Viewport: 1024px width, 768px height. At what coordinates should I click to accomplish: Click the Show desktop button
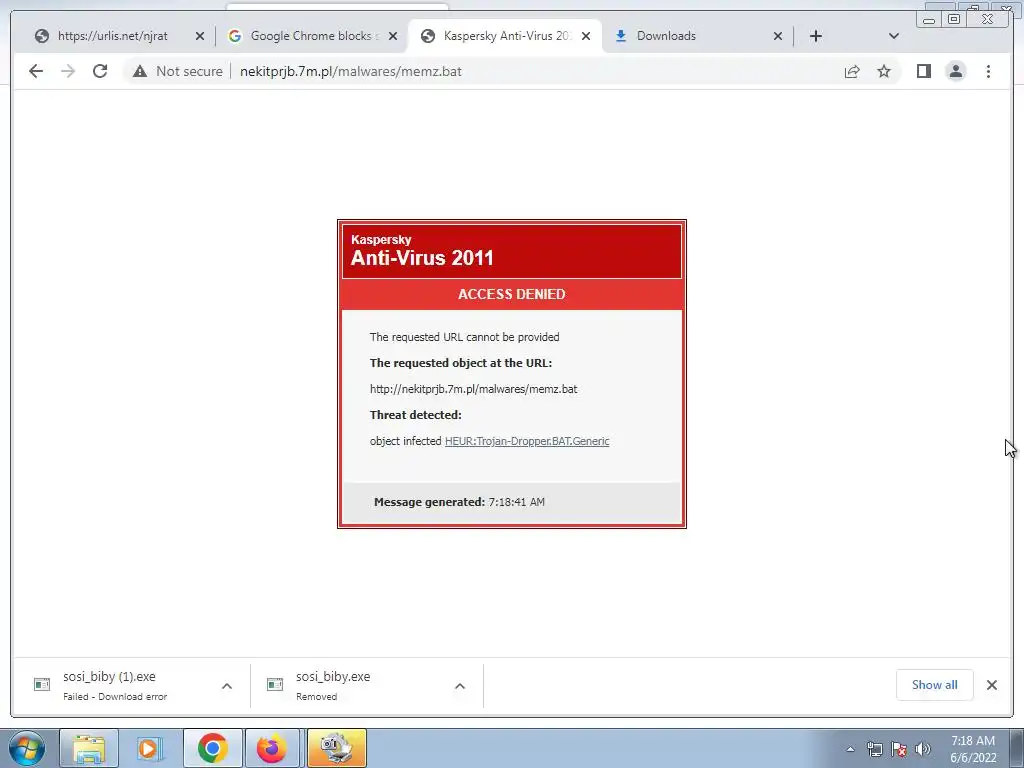pyautogui.click(x=1017, y=748)
